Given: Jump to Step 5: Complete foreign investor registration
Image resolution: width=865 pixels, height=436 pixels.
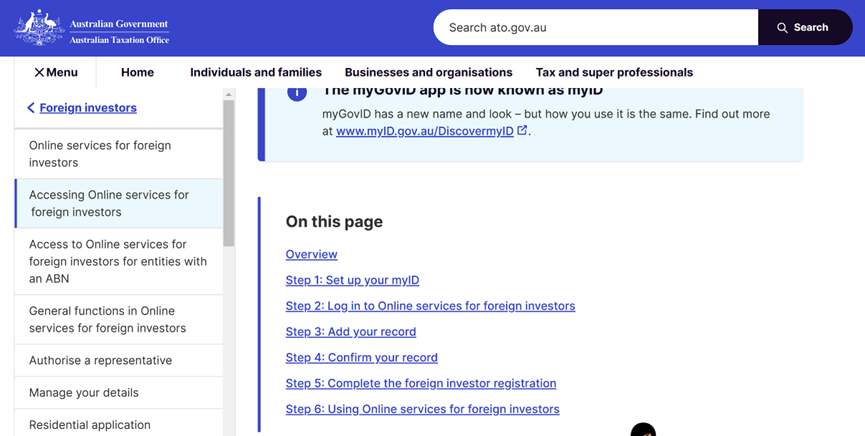Looking at the screenshot, I should [421, 383].
